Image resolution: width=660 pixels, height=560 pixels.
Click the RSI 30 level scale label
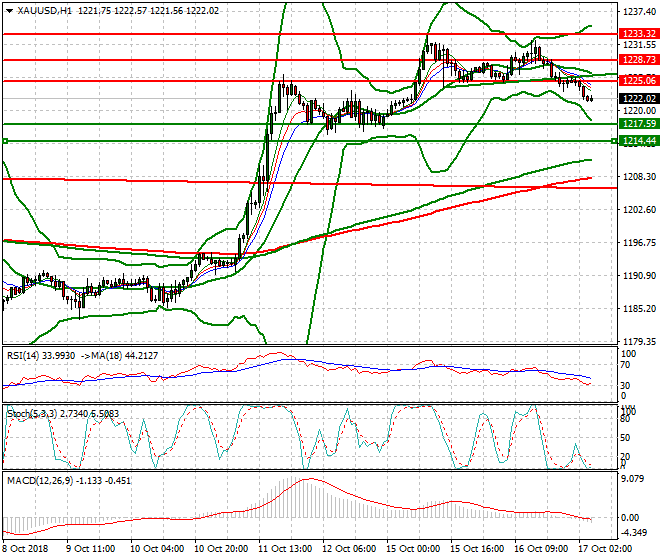click(625, 386)
